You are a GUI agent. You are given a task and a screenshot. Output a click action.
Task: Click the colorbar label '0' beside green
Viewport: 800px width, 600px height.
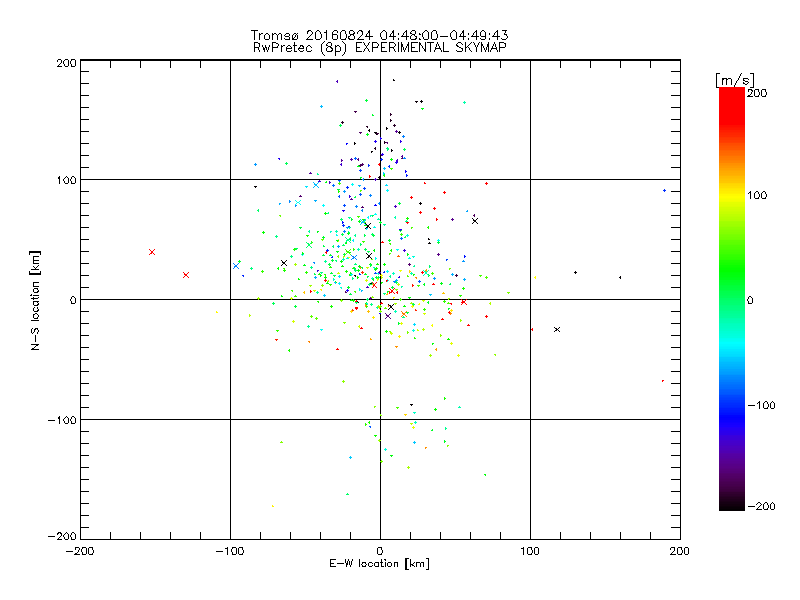click(750, 300)
